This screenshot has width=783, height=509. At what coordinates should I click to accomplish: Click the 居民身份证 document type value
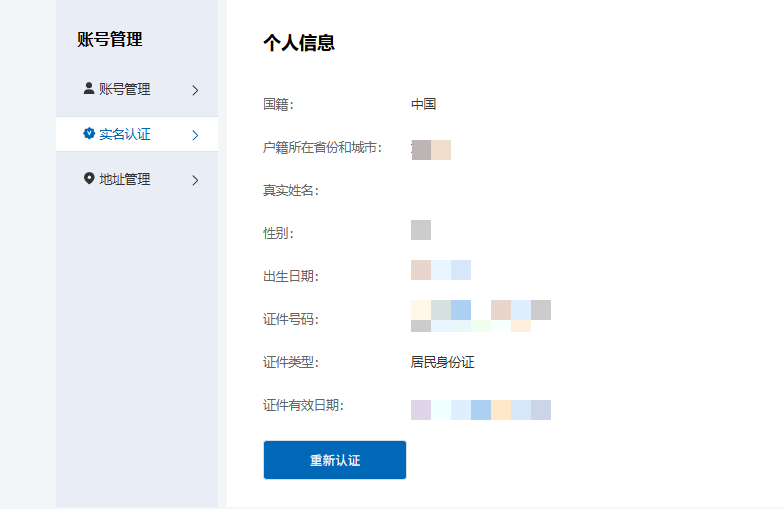pyautogui.click(x=442, y=362)
